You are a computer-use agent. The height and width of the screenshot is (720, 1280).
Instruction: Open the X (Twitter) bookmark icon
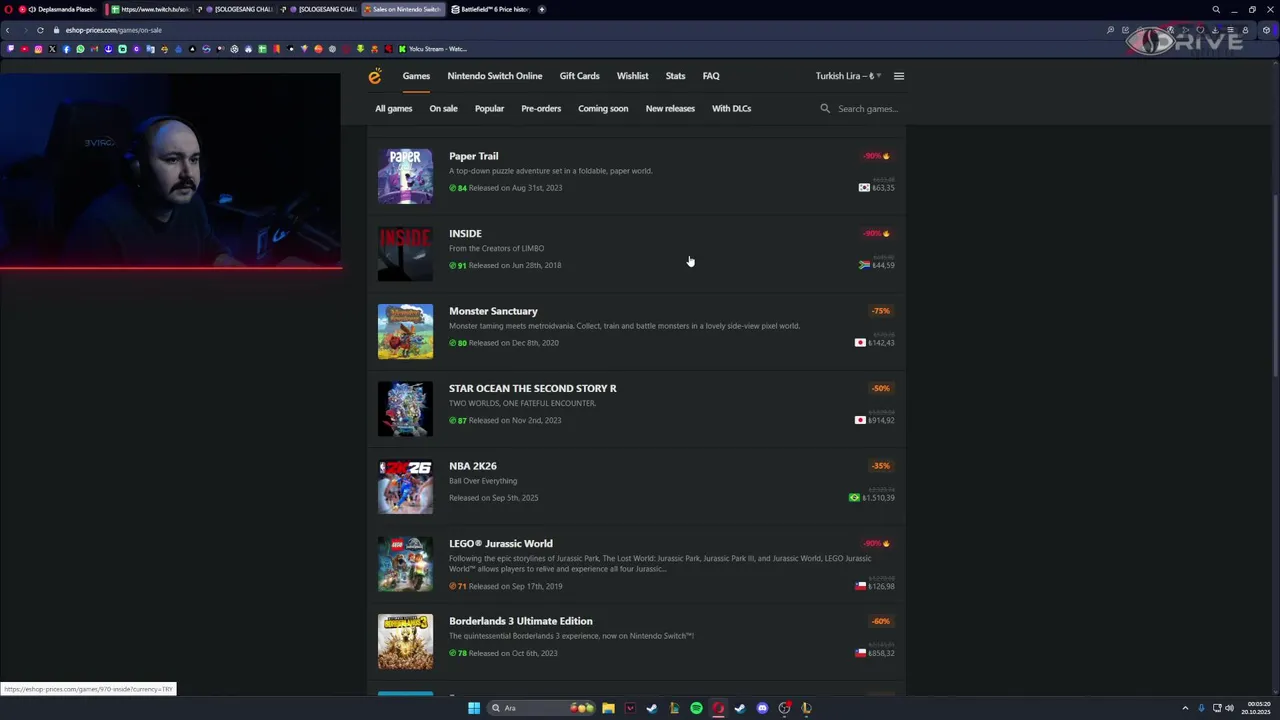click(x=52, y=49)
